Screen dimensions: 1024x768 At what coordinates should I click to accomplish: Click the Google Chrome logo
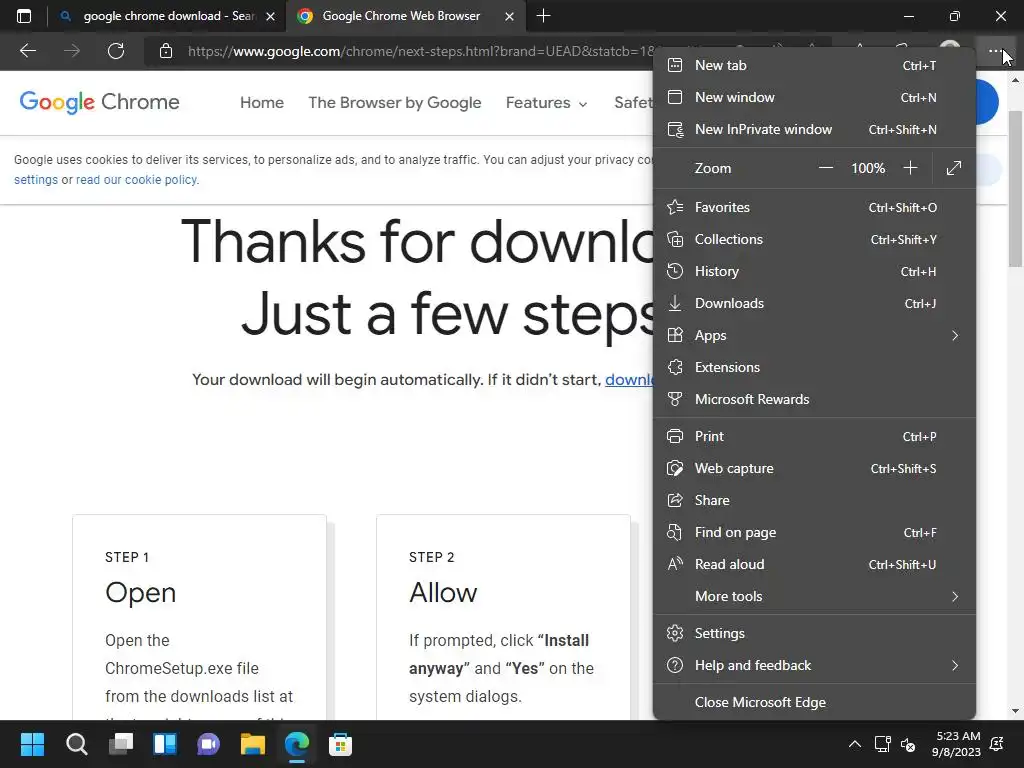tap(99, 102)
